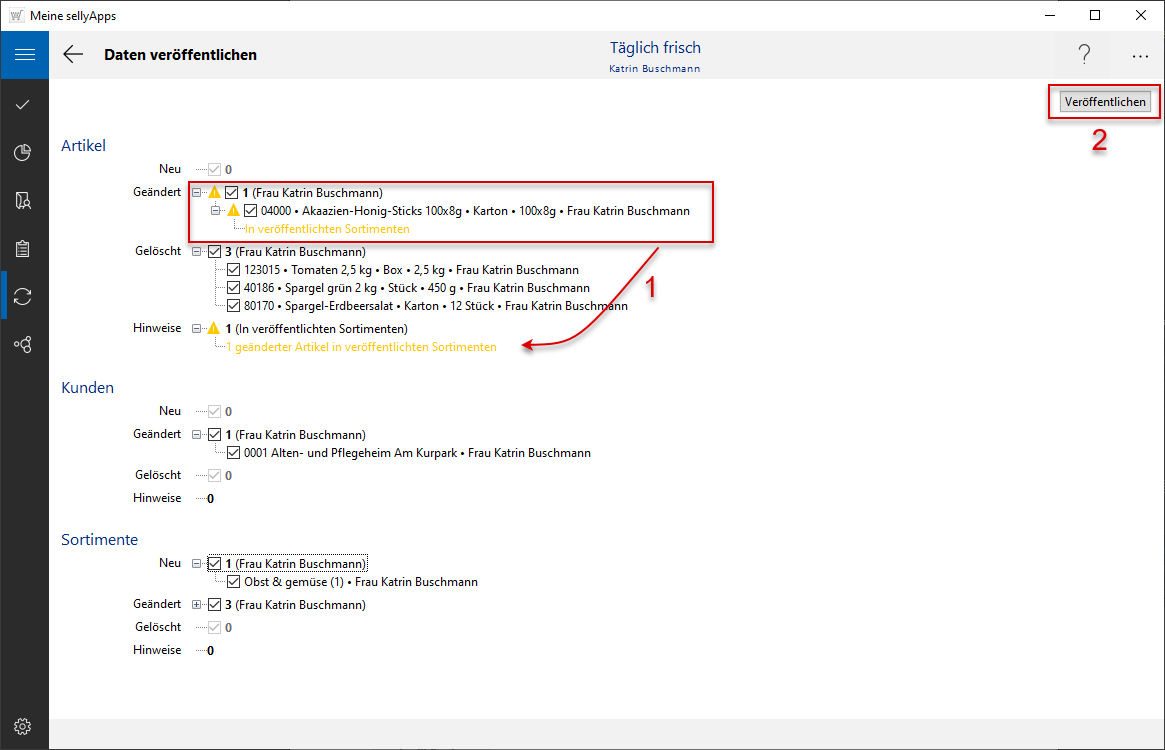Open the document search sidebar icon

24,200
